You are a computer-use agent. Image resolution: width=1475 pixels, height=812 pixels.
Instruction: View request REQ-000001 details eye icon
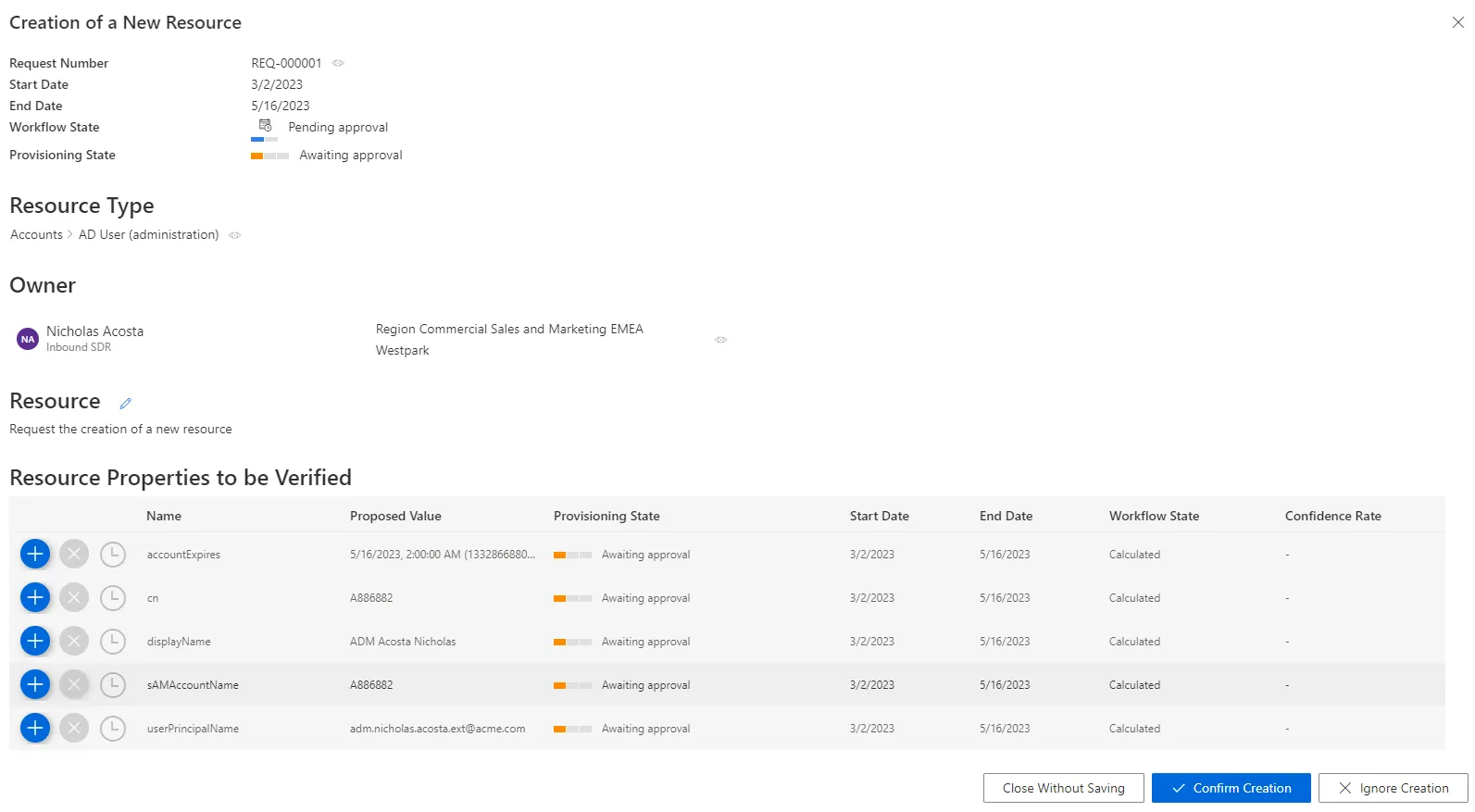[x=338, y=63]
